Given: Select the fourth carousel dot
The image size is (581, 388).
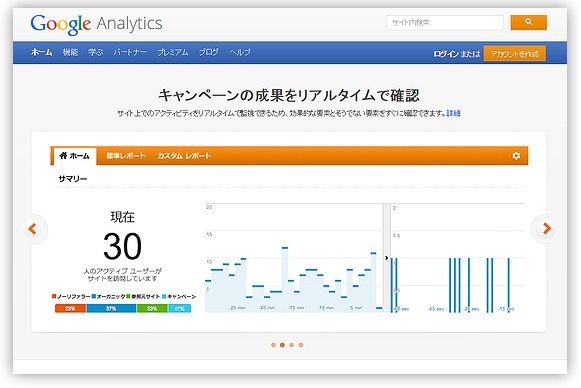Looking at the screenshot, I should tap(301, 345).
